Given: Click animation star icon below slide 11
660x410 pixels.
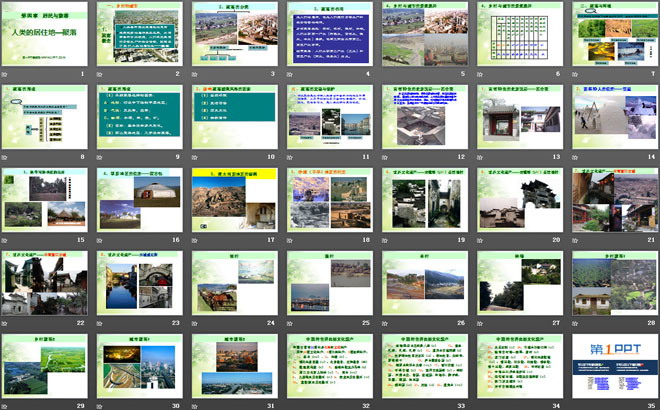Looking at the screenshot, I should click(290, 157).
